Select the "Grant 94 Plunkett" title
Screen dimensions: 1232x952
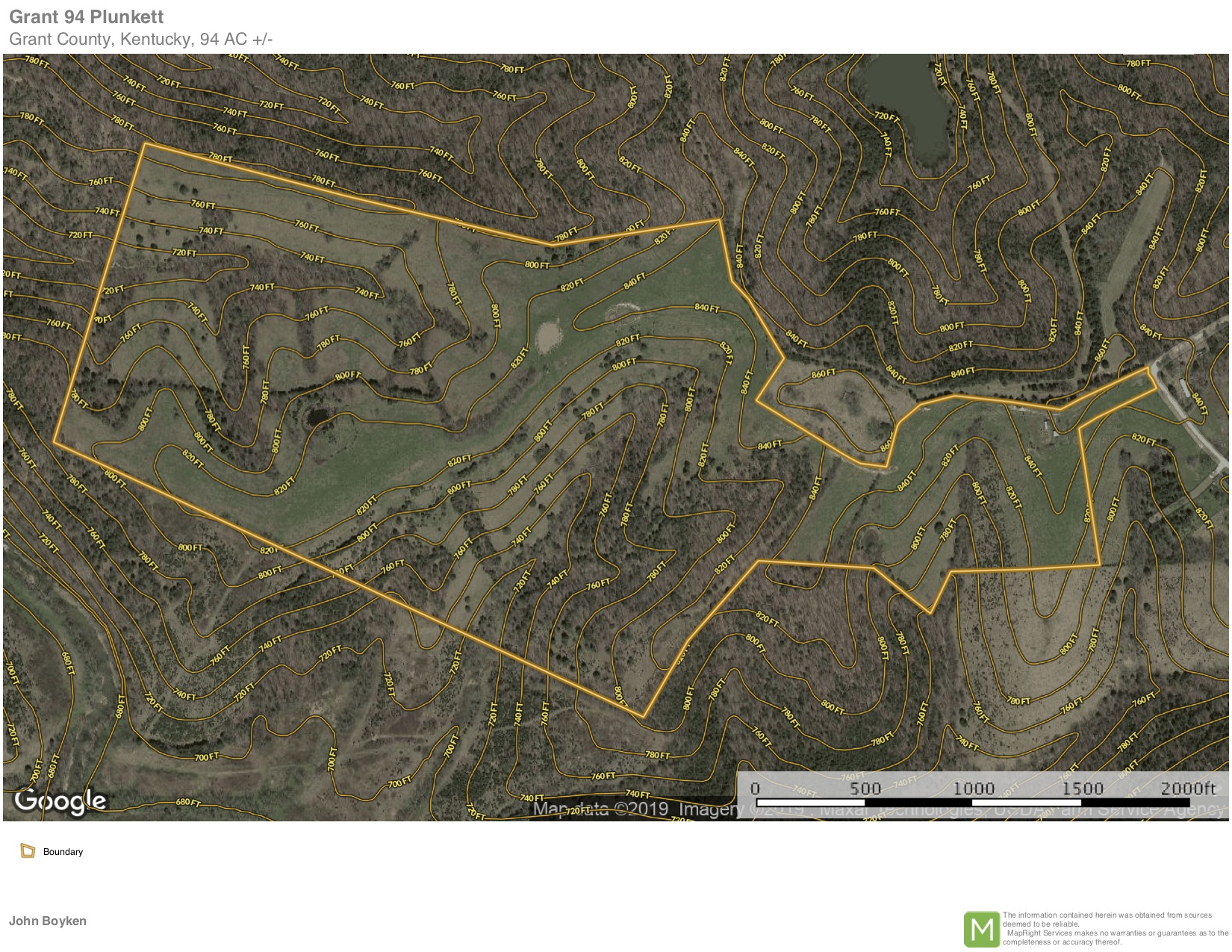tap(87, 16)
